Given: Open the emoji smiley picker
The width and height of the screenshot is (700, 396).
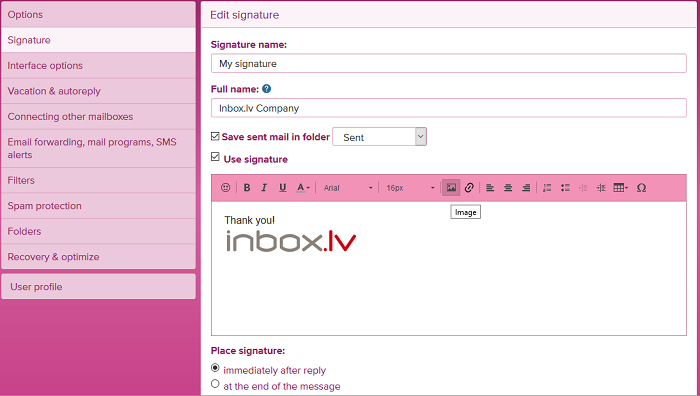Looking at the screenshot, I should coord(225,188).
